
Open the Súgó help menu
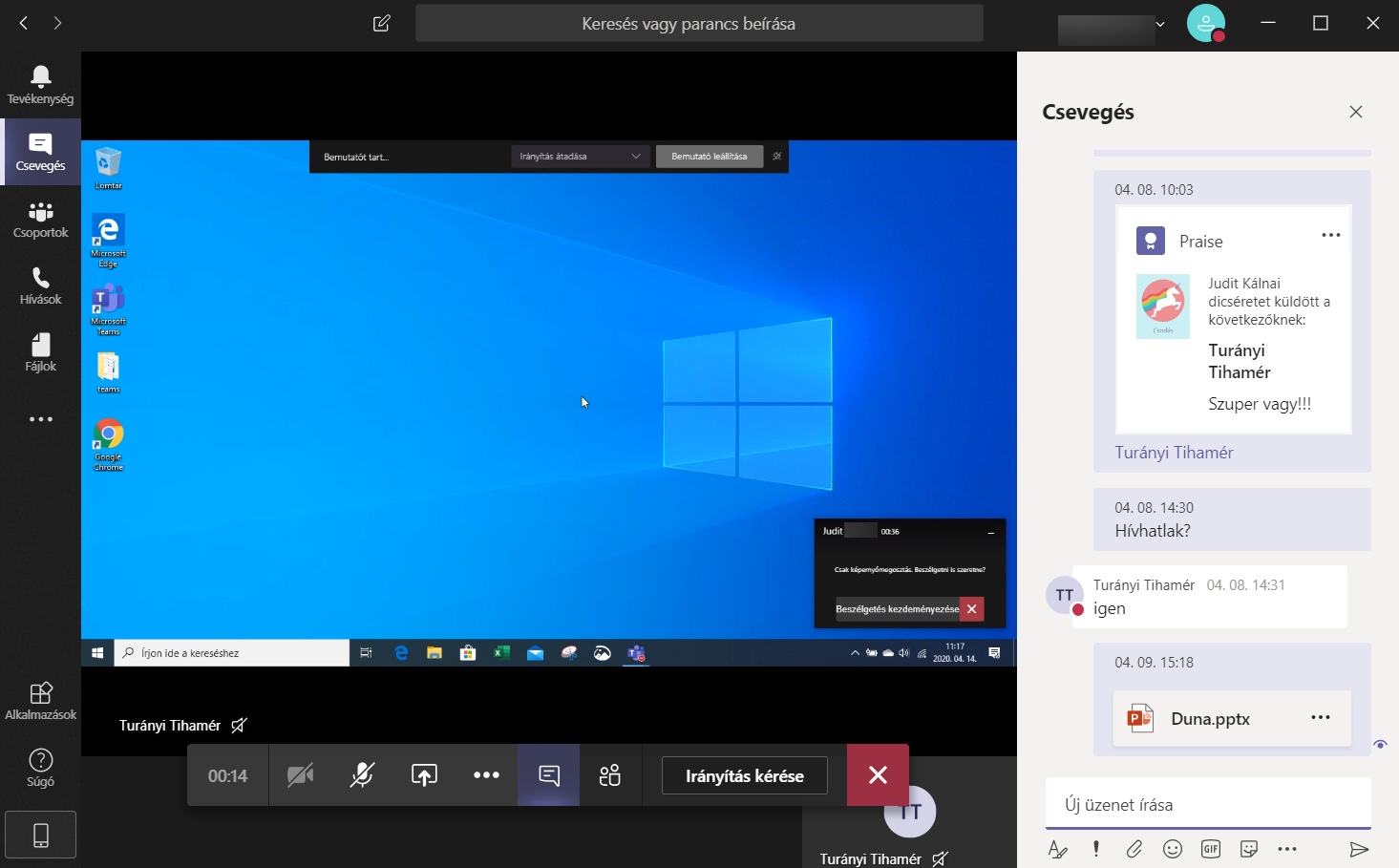point(40,768)
